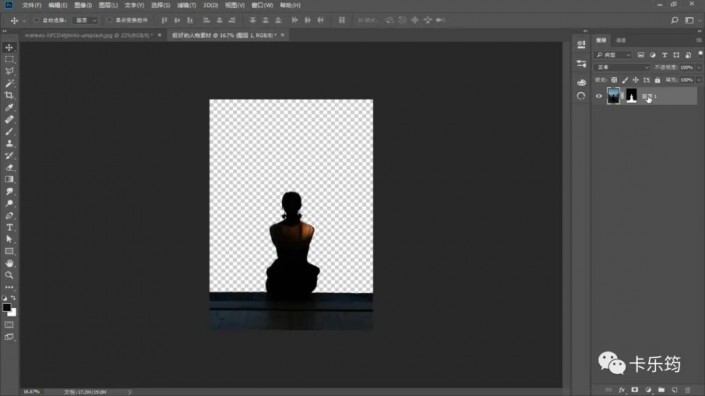This screenshot has height=396, width=705.
Task: Select the Zoom tool
Action: pyautogui.click(x=9, y=275)
